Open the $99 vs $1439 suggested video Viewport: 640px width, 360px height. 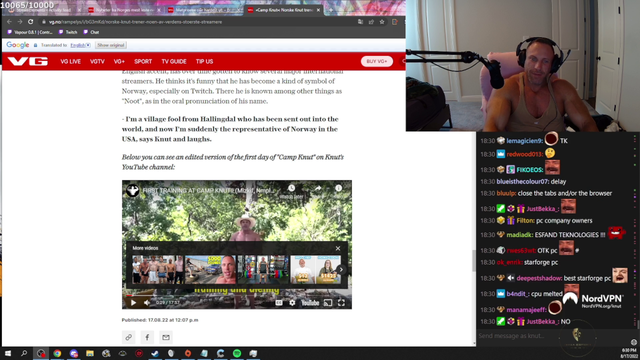[x=315, y=269]
